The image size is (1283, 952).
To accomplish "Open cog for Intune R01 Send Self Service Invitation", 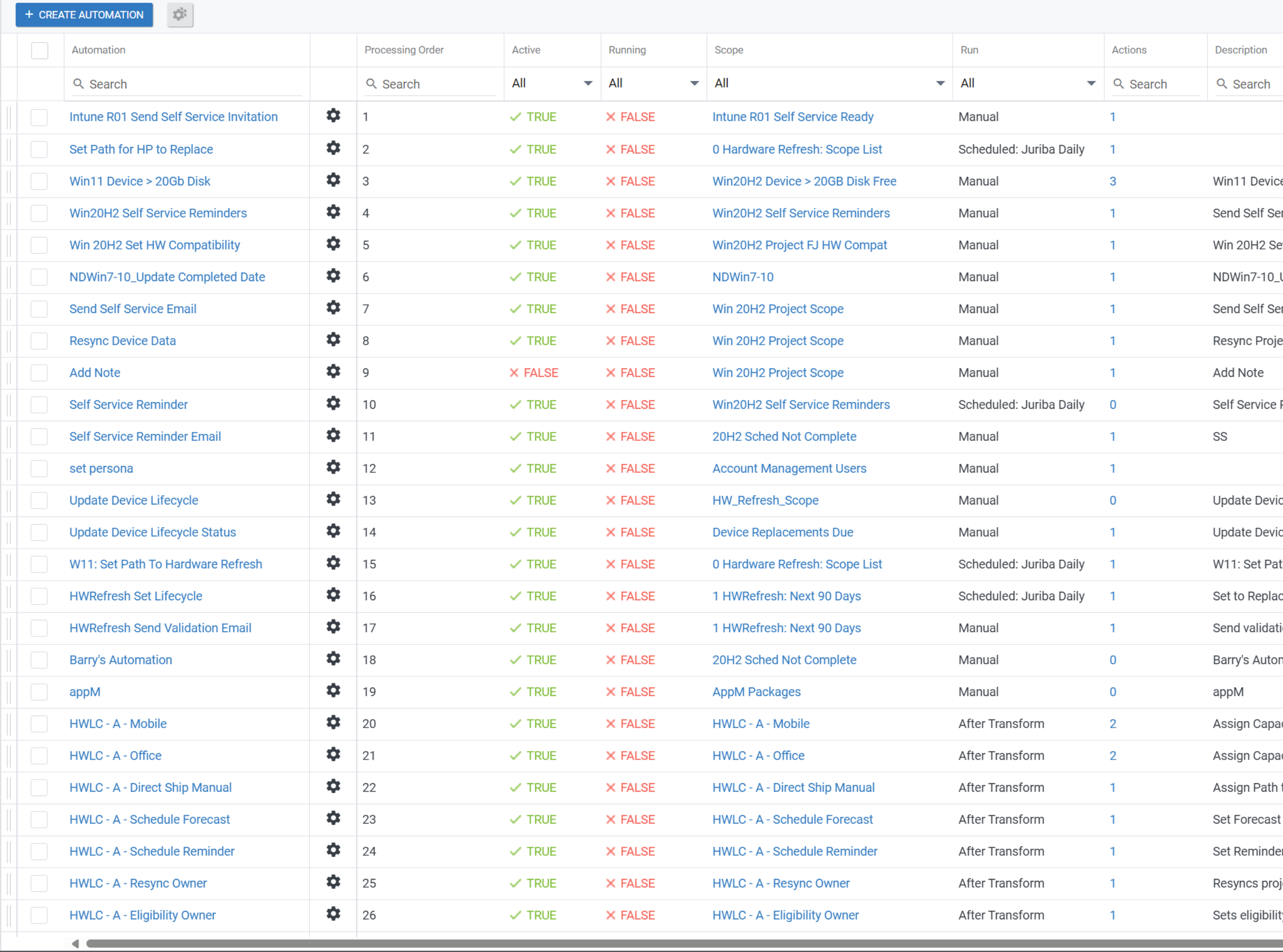I will click(x=333, y=116).
